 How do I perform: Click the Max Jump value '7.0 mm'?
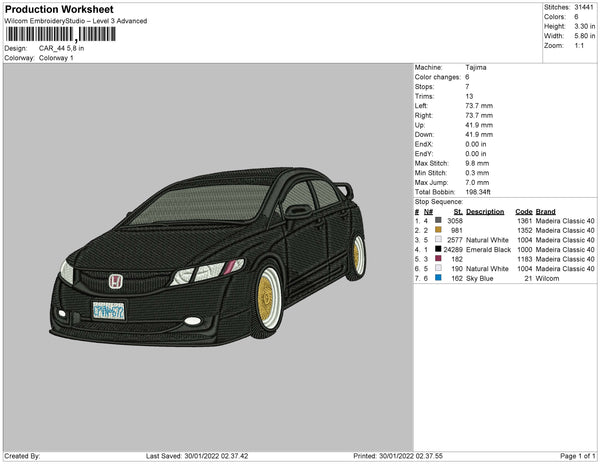coord(477,182)
